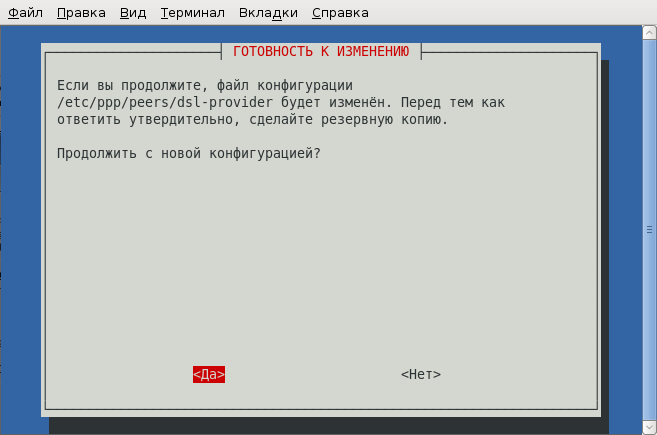Open the Вкладки menu

[x=268, y=13]
